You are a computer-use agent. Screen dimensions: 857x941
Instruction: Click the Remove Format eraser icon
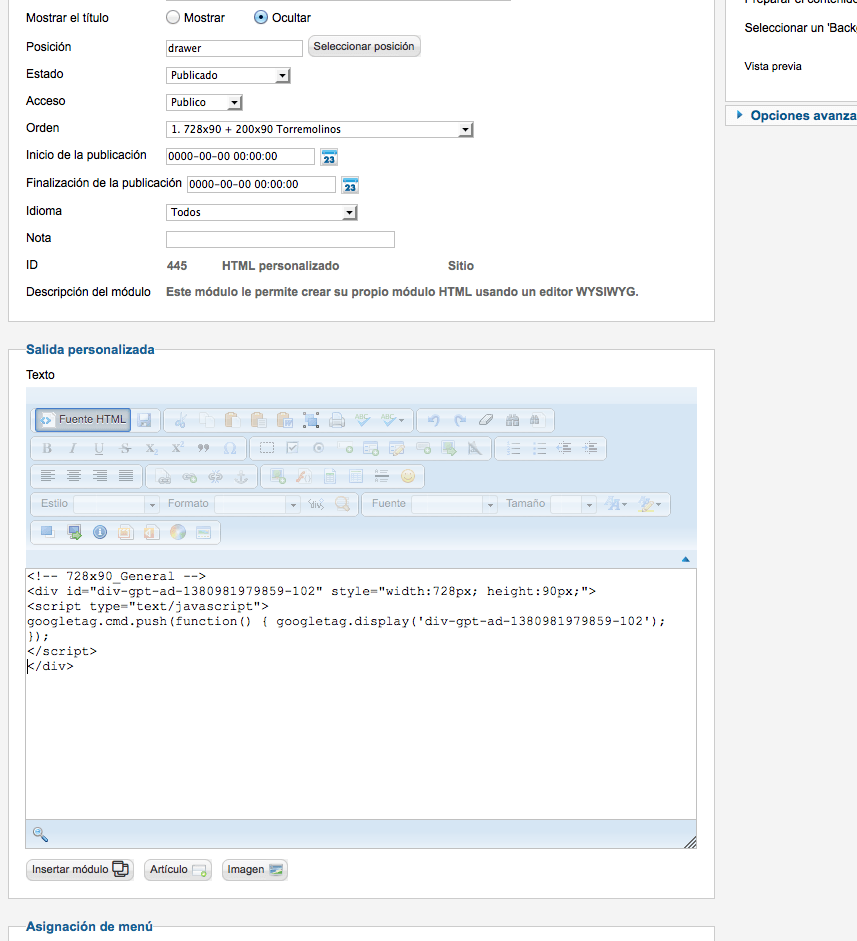[486, 420]
